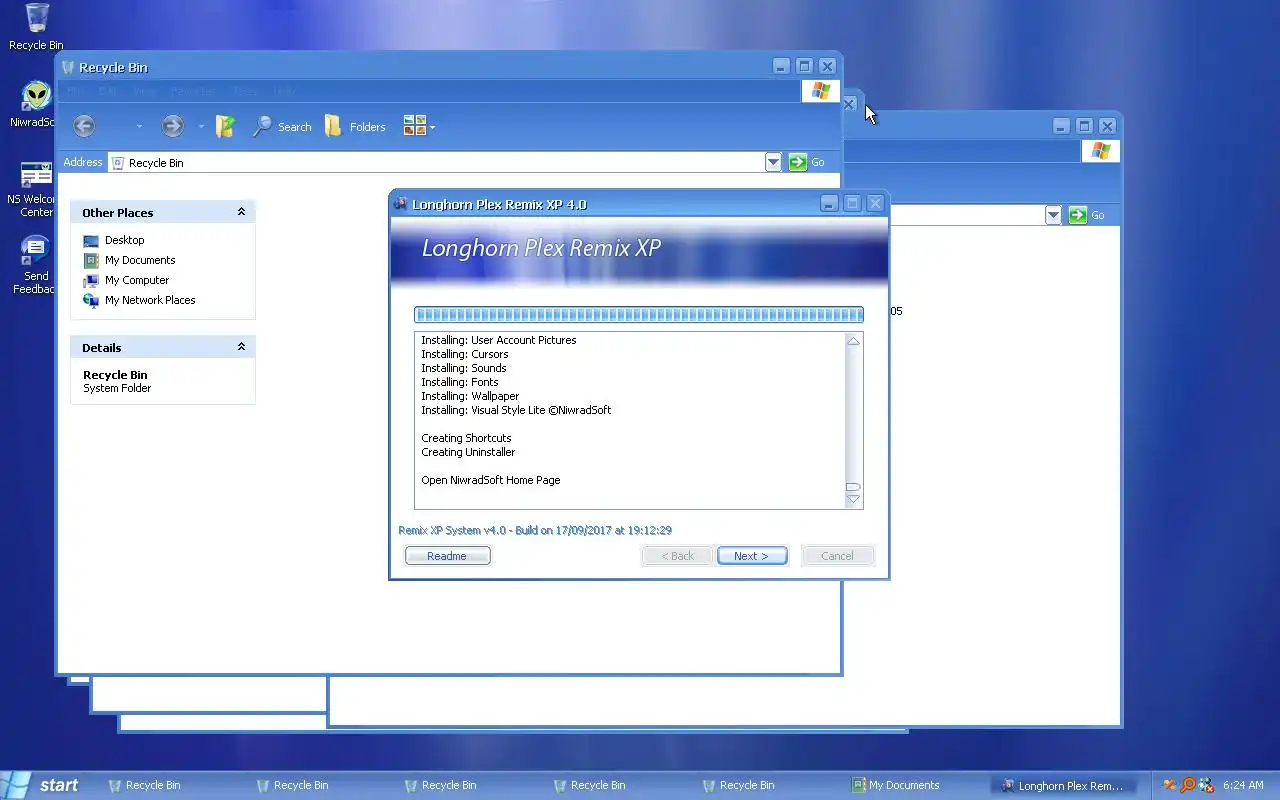Screen dimensions: 1280x800
Task: Open the Back history dropdown arrow
Action: (139, 127)
